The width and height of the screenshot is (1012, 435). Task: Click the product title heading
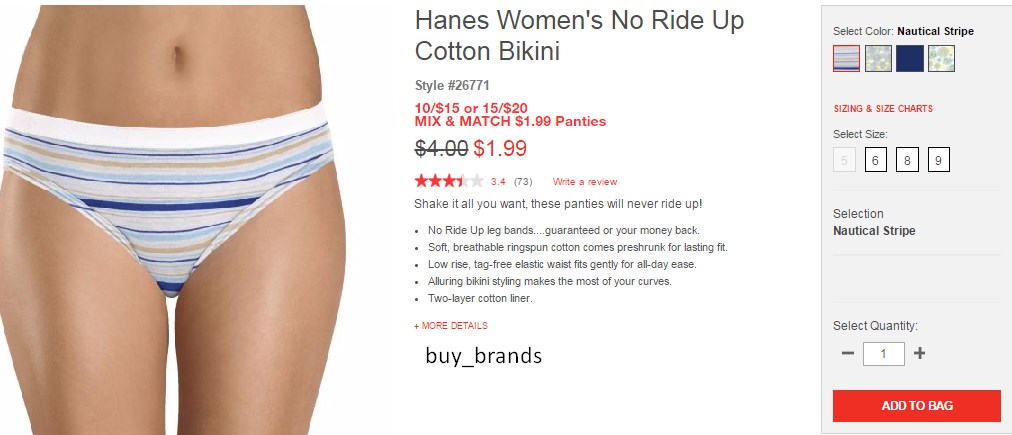pyautogui.click(x=579, y=35)
